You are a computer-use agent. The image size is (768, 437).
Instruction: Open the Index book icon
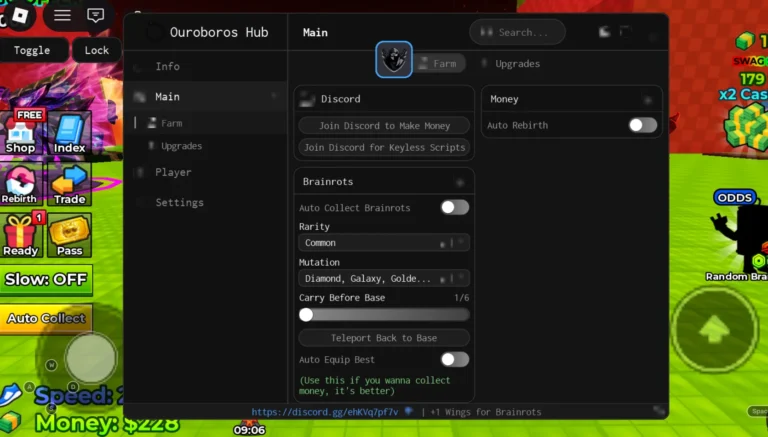70,132
